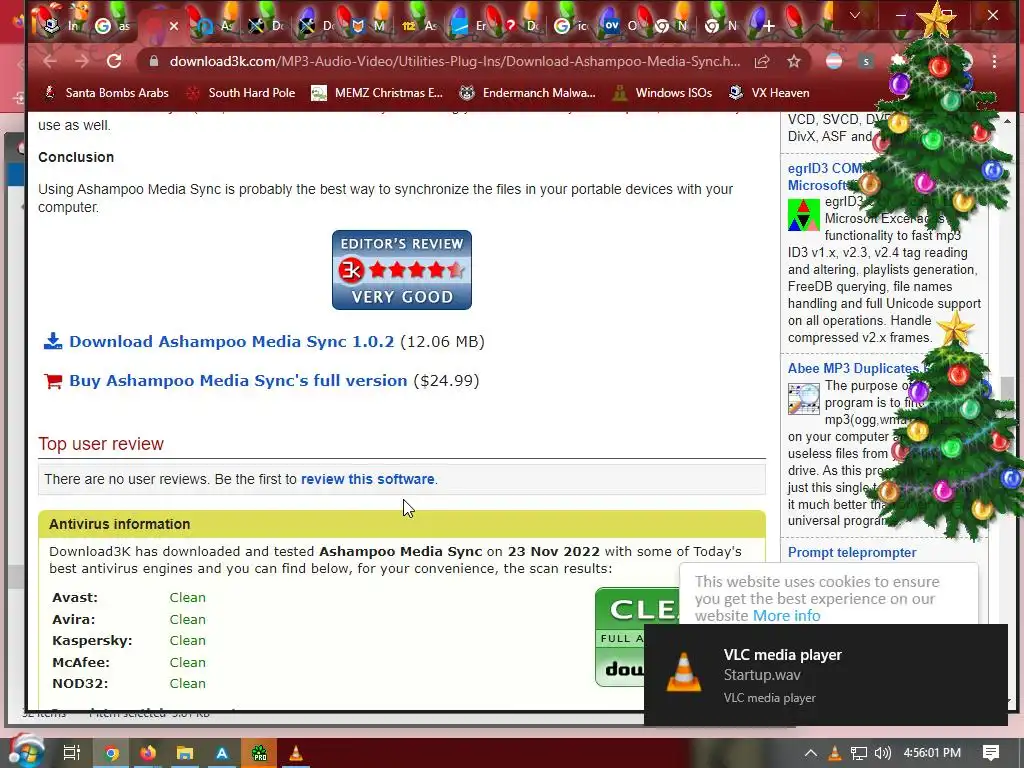Image resolution: width=1024 pixels, height=768 pixels.
Task: Click the Abee MP3 magnifier thumbnail
Action: pos(803,398)
